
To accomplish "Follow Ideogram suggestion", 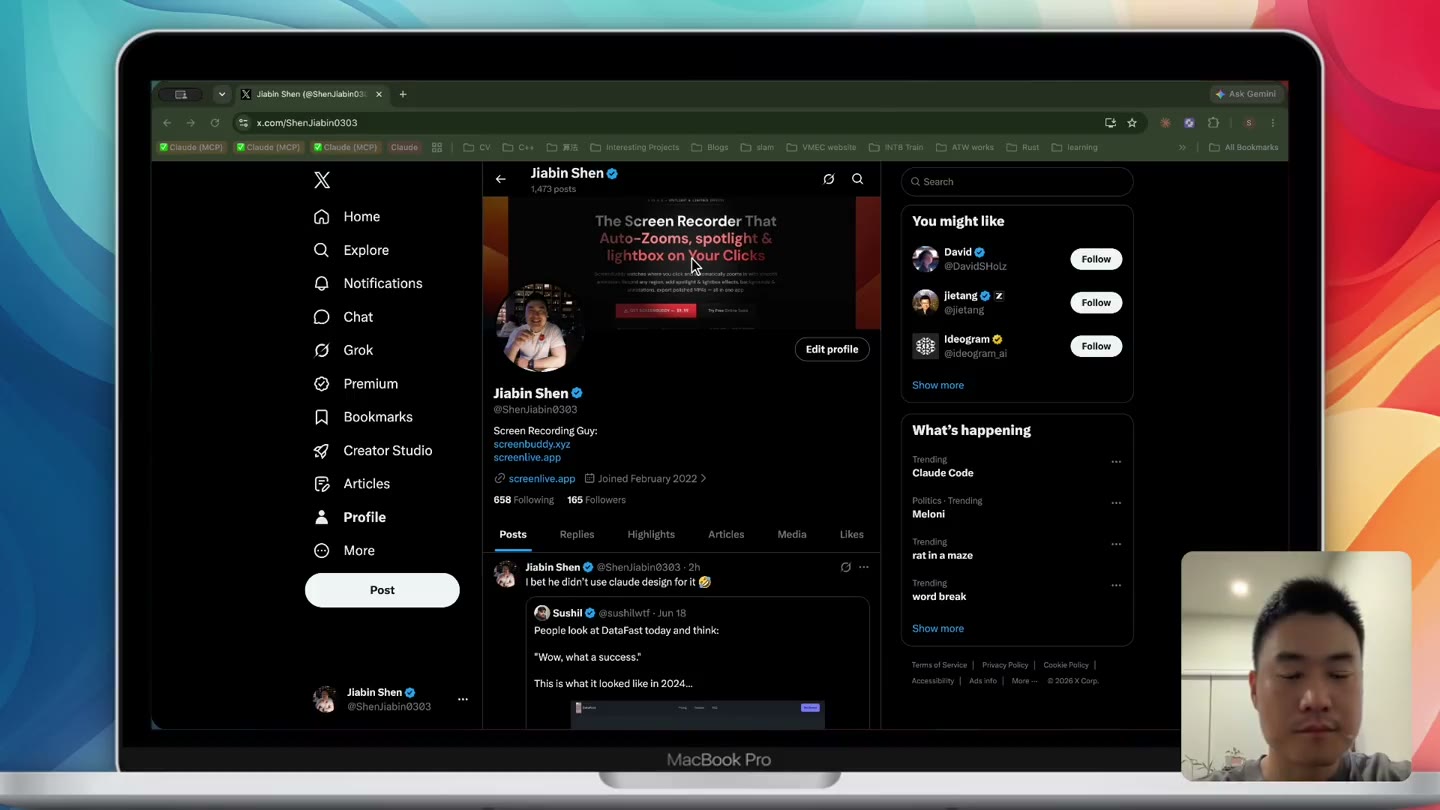I will [x=1096, y=346].
